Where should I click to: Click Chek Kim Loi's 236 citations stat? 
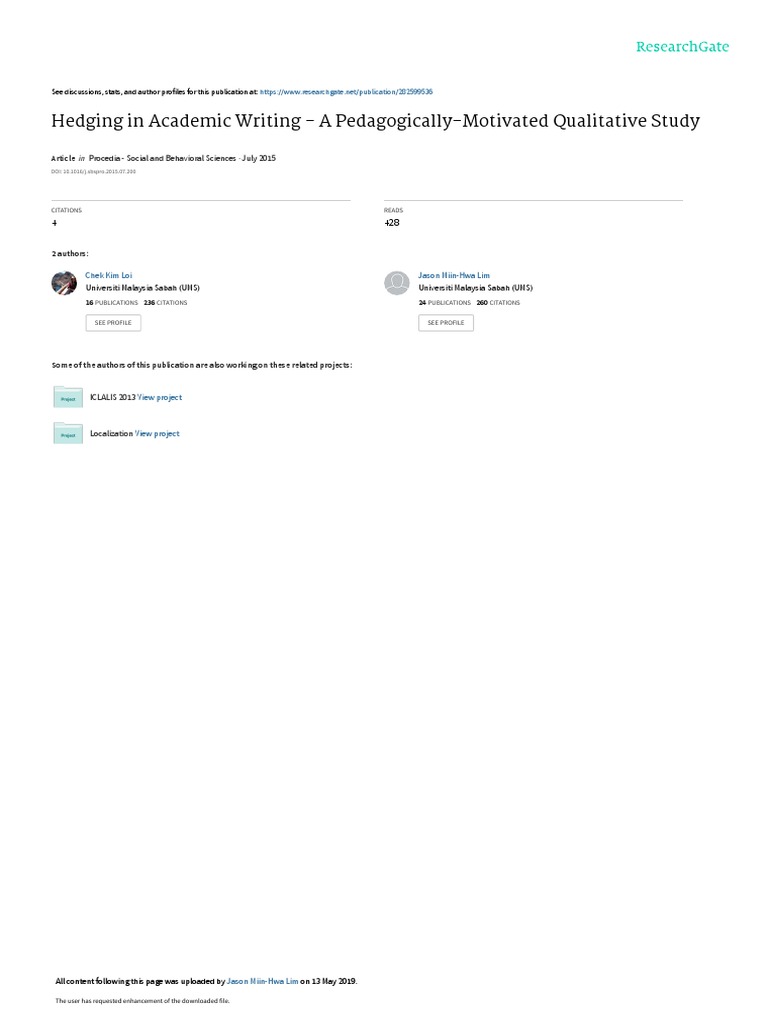coord(165,303)
